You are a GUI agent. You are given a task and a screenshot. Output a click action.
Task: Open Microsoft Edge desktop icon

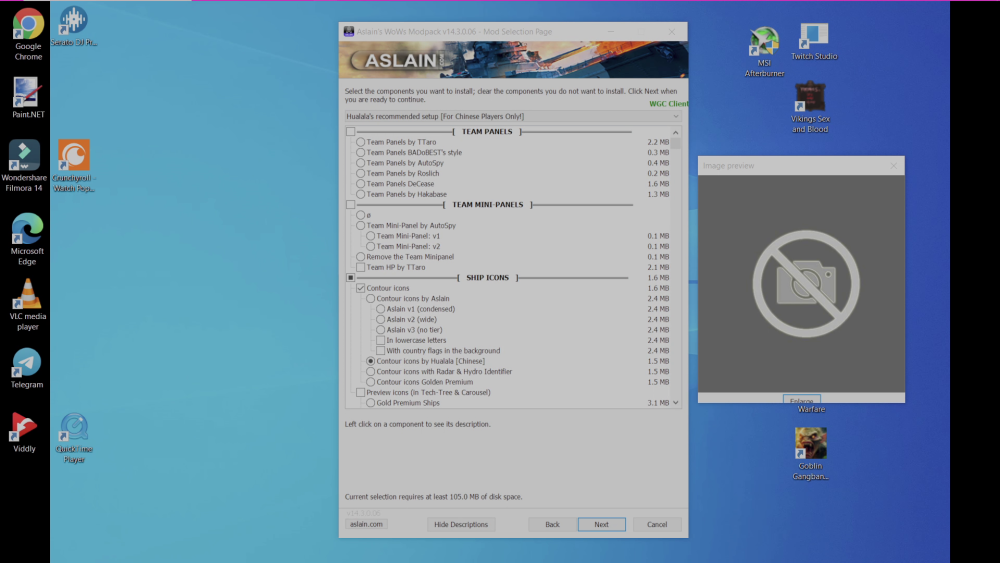click(x=27, y=239)
